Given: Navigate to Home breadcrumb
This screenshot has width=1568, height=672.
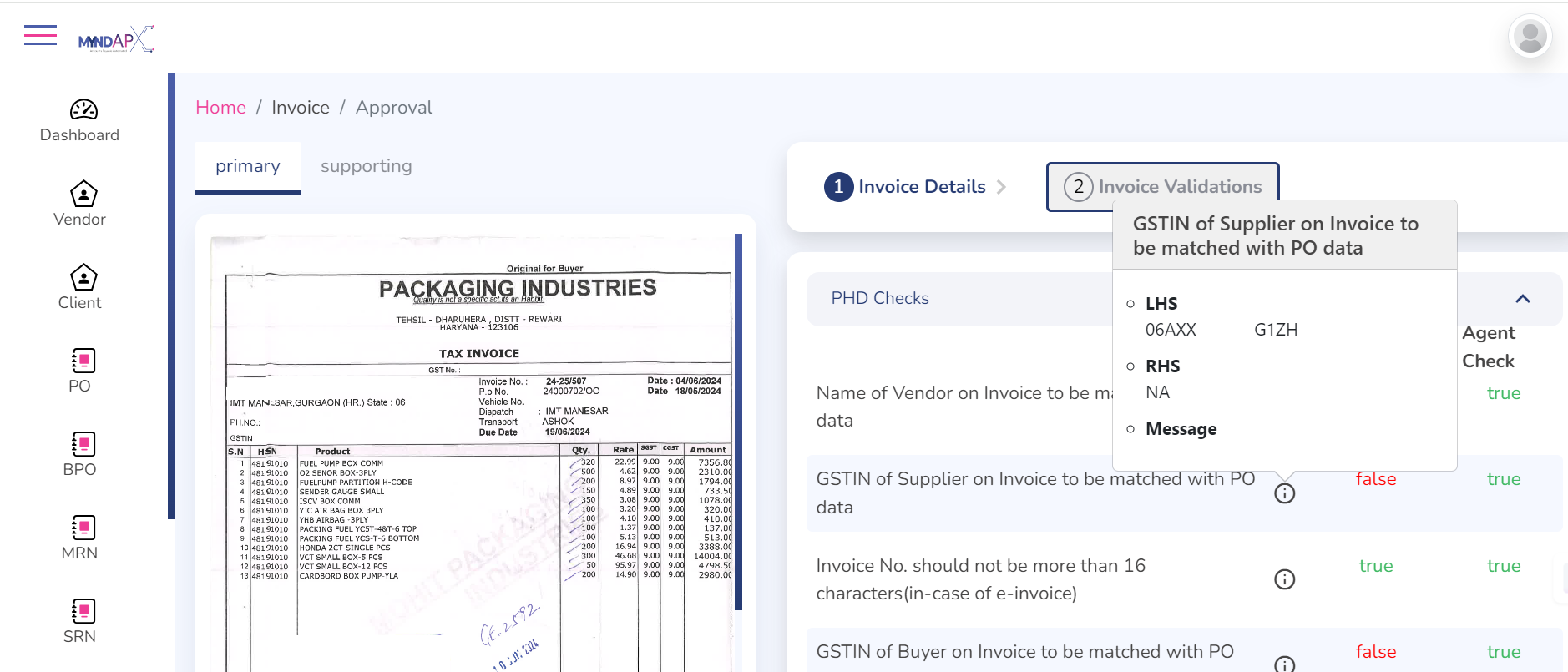Looking at the screenshot, I should tap(220, 108).
